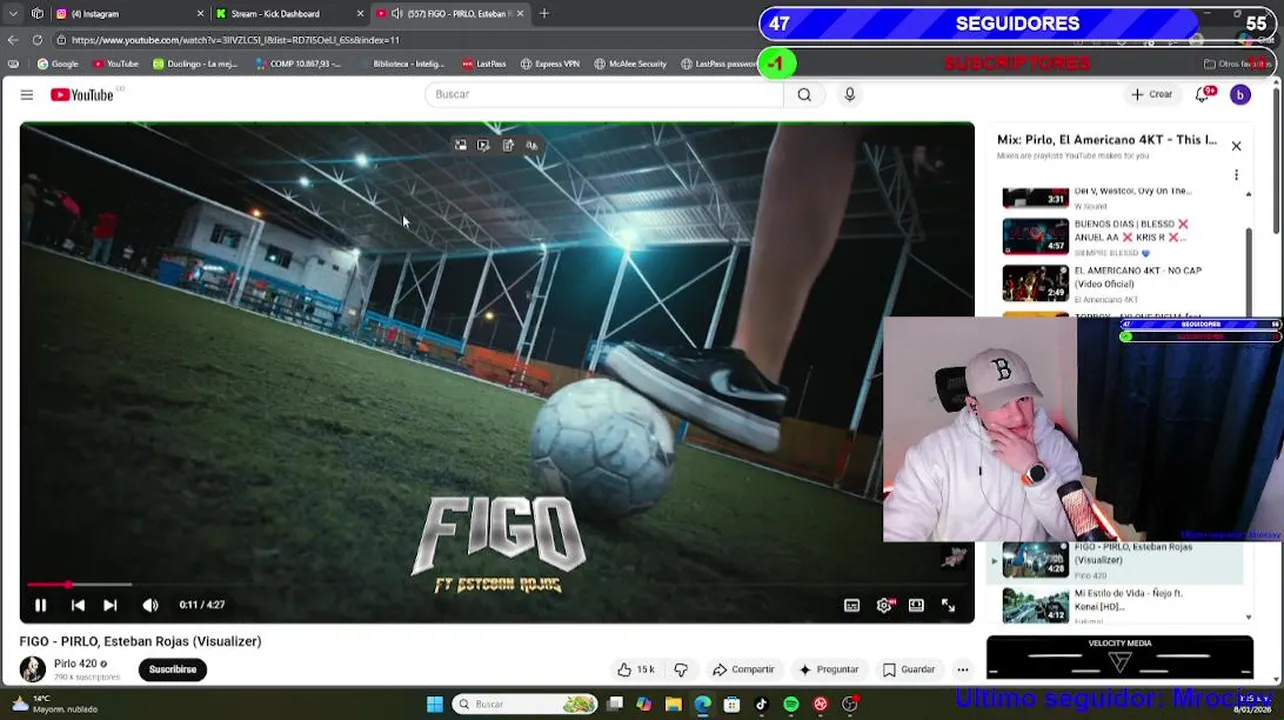Viewport: 1284px width, 720px height.
Task: Seek along the video progress bar
Action: point(497,584)
